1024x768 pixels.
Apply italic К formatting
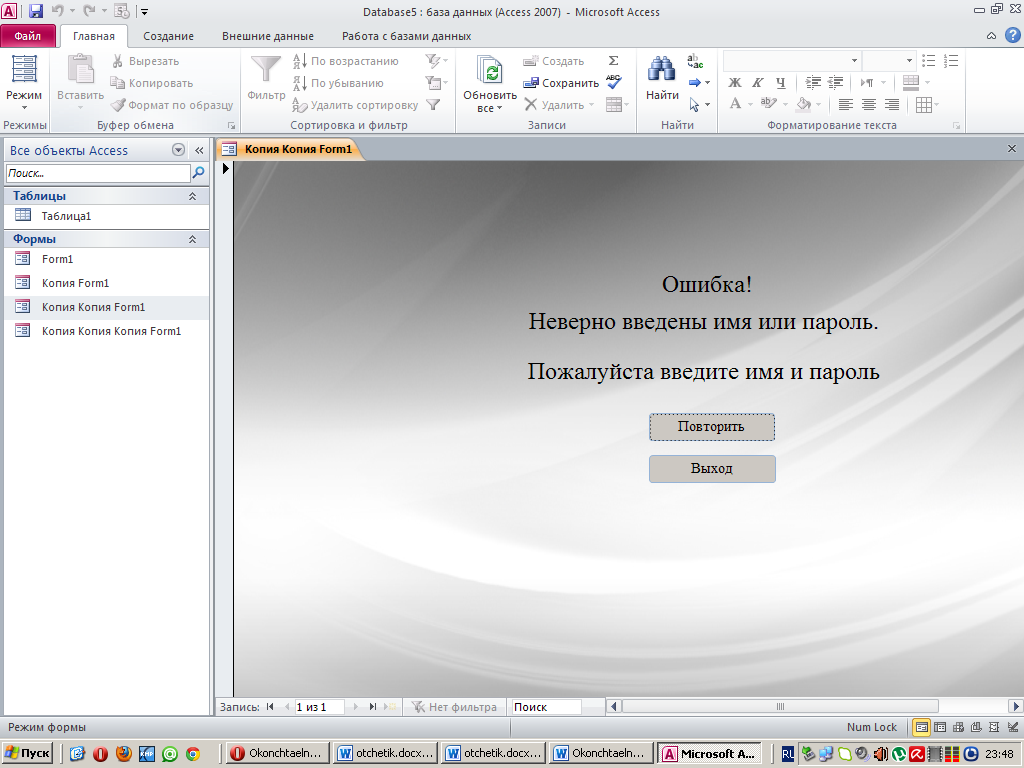click(758, 82)
